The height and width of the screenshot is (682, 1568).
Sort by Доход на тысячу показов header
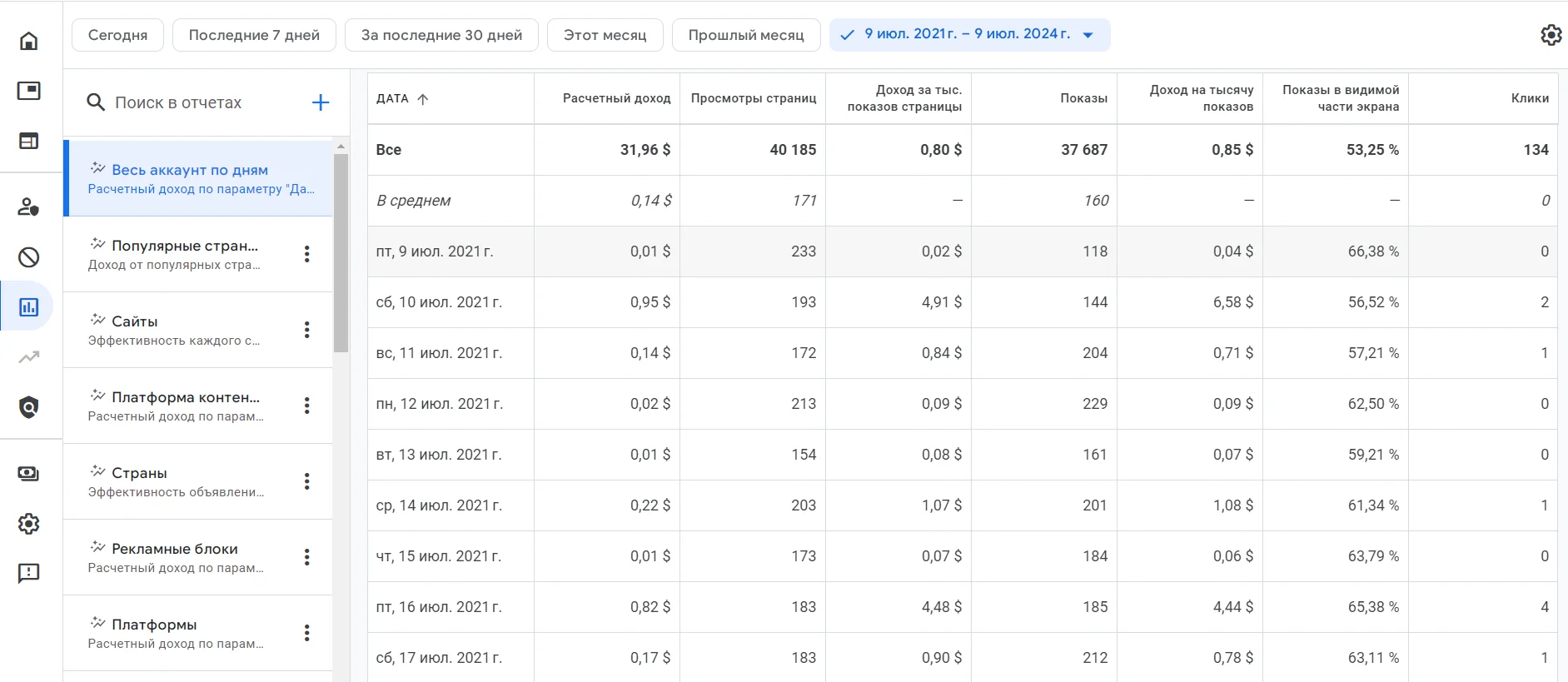[x=1202, y=98]
